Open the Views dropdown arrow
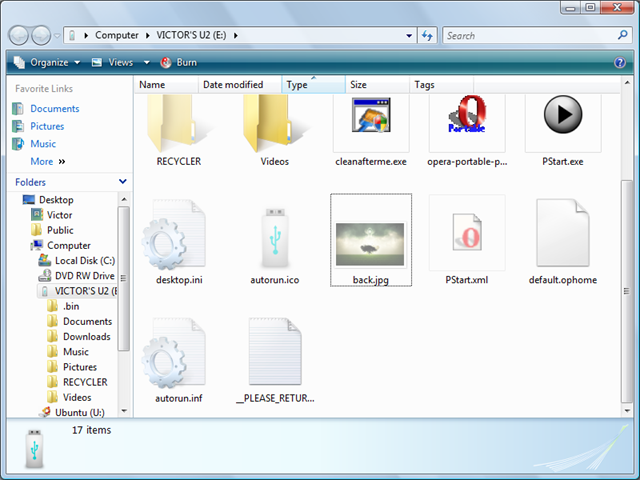This screenshot has height=480, width=640. click(147, 62)
